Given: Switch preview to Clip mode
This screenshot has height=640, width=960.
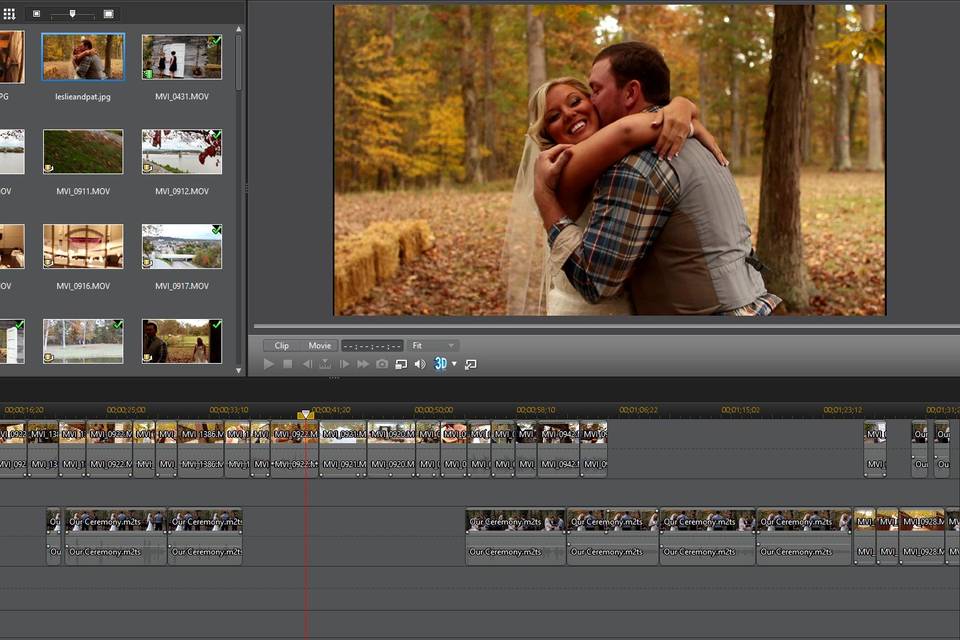Looking at the screenshot, I should (282, 345).
